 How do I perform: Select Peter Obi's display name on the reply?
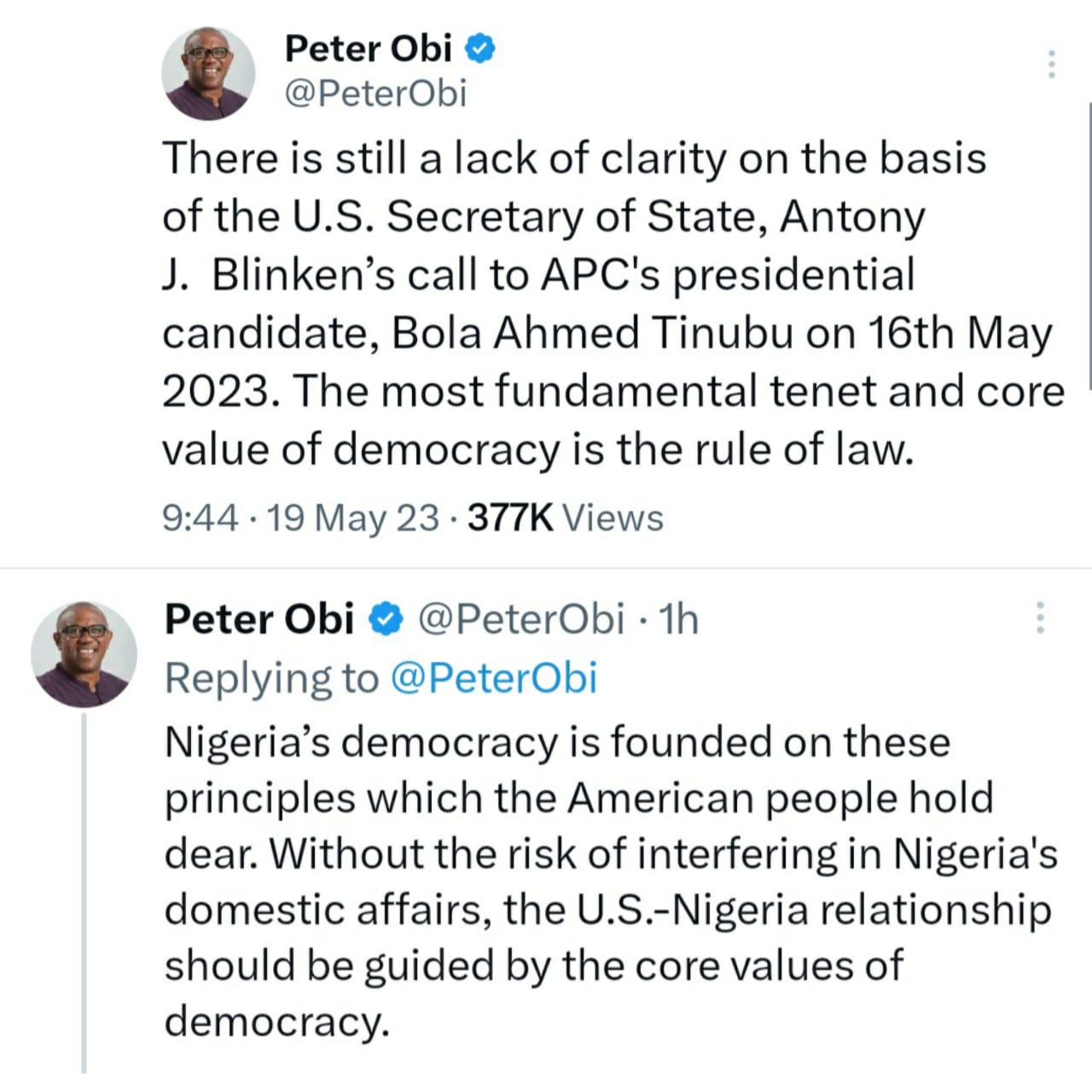pos(258,617)
